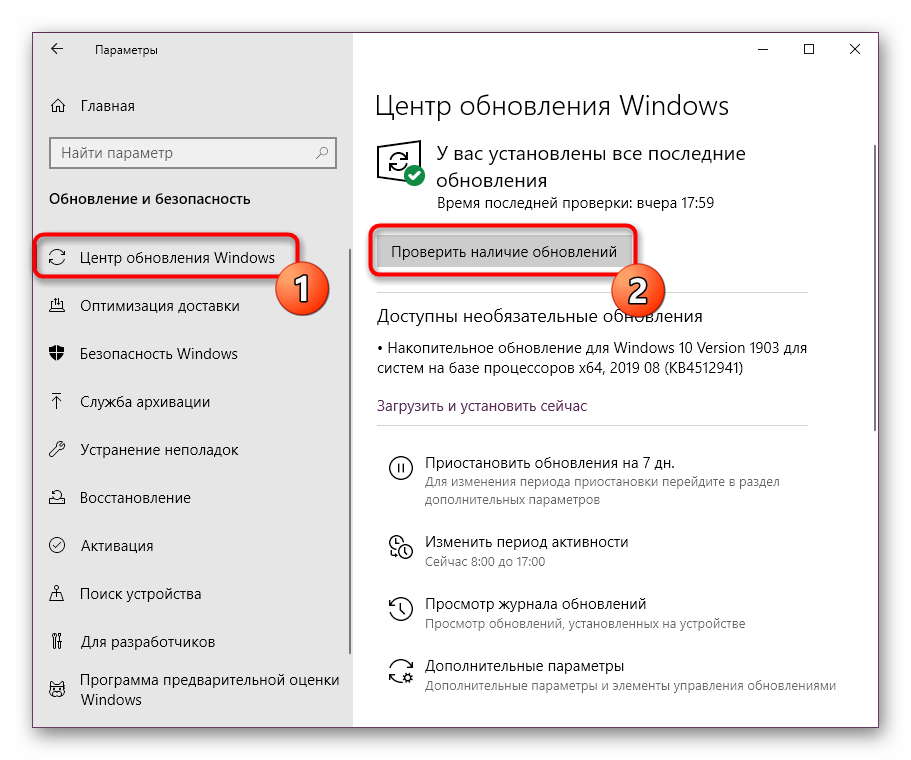Click the advanced options gear icon
Viewport: 911px width, 760px height.
pos(401,671)
